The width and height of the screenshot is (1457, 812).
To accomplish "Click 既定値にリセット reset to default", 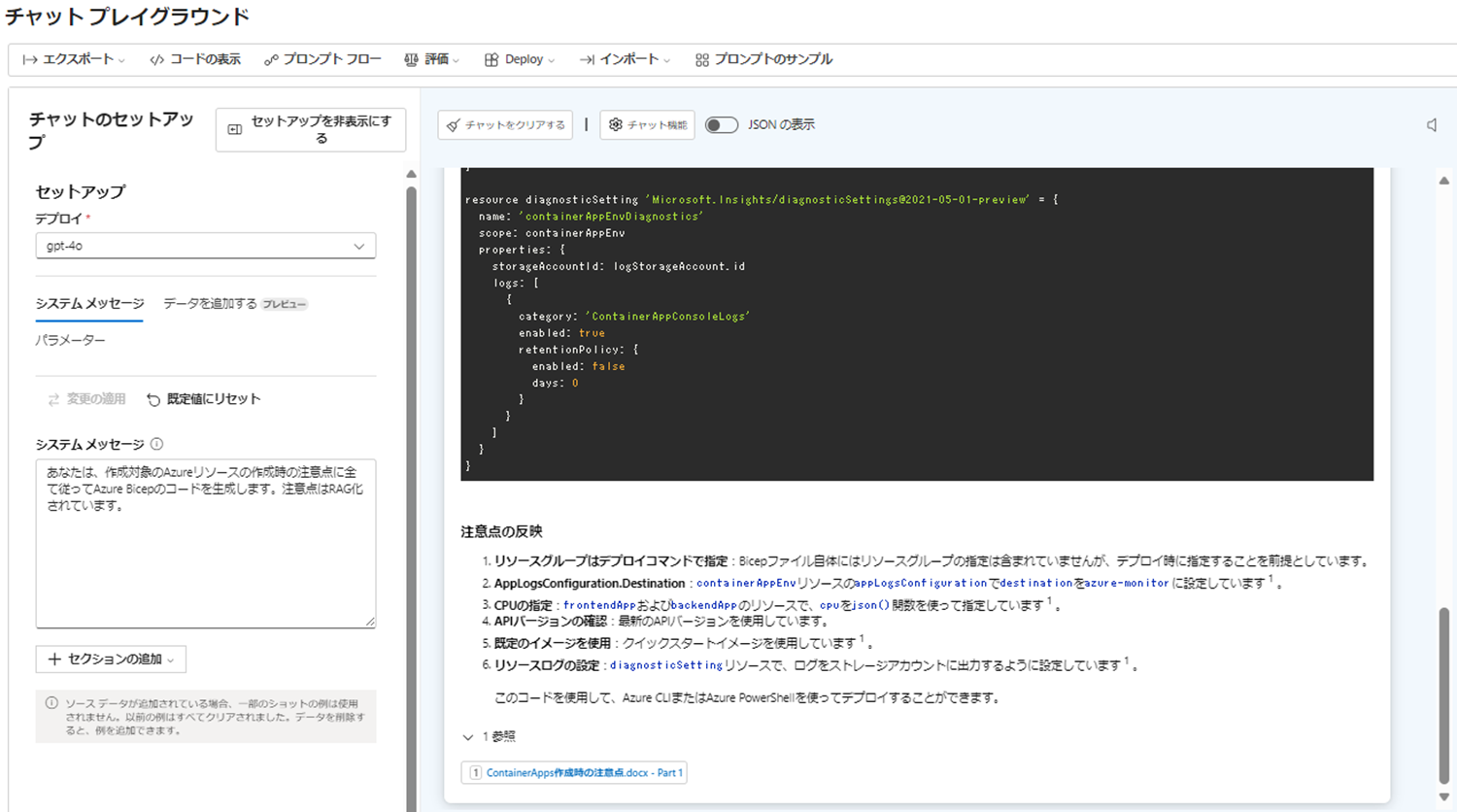I will pos(204,399).
